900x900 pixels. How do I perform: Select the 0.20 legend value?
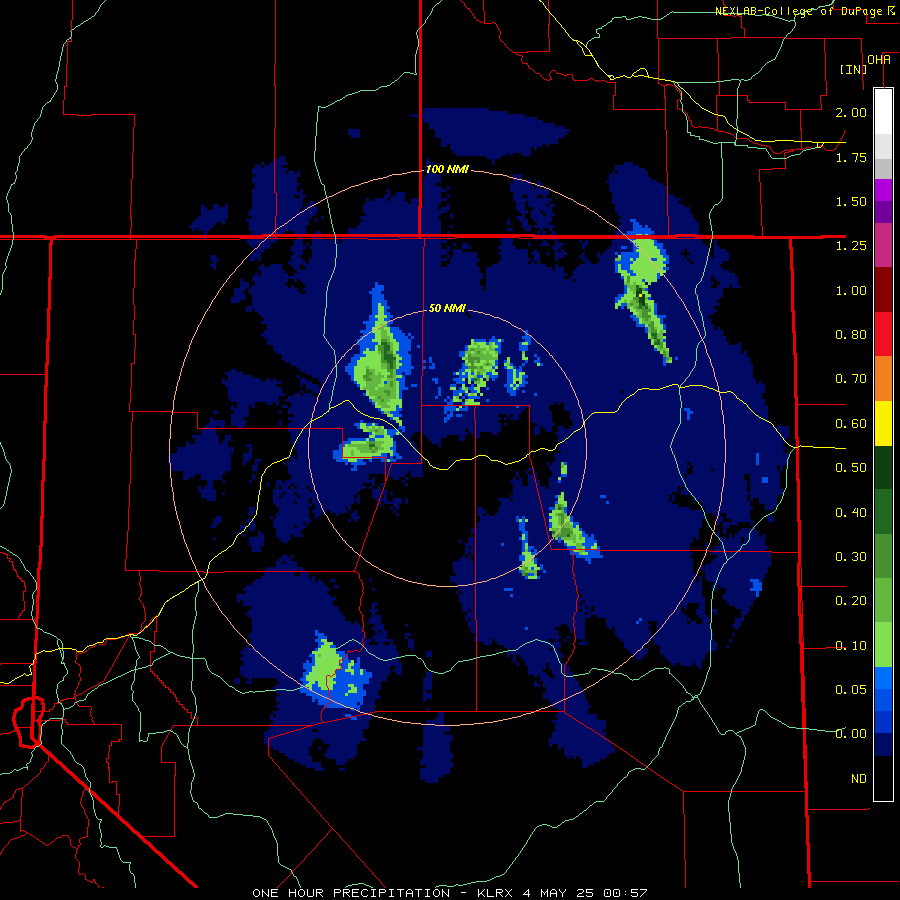[x=851, y=601]
